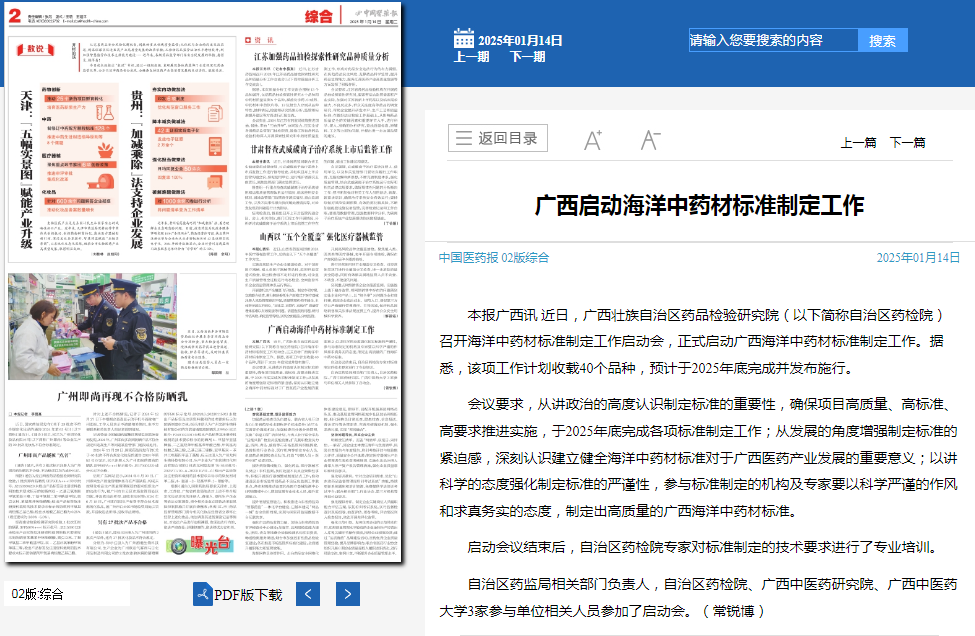Viewport: 975px width, 636px height.
Task: Click 返回目录 to return to contents
Action: [497, 139]
